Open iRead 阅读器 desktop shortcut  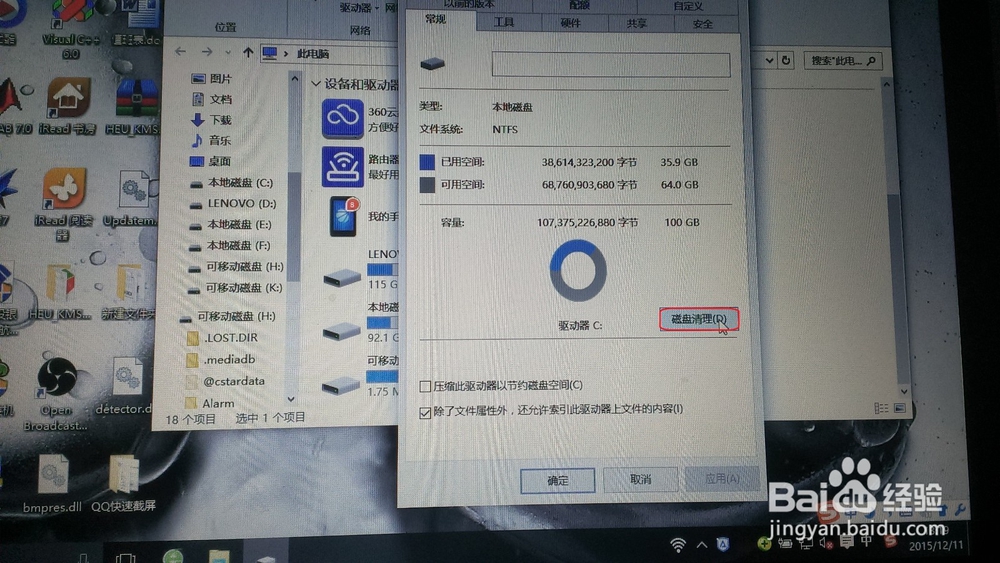click(x=62, y=204)
